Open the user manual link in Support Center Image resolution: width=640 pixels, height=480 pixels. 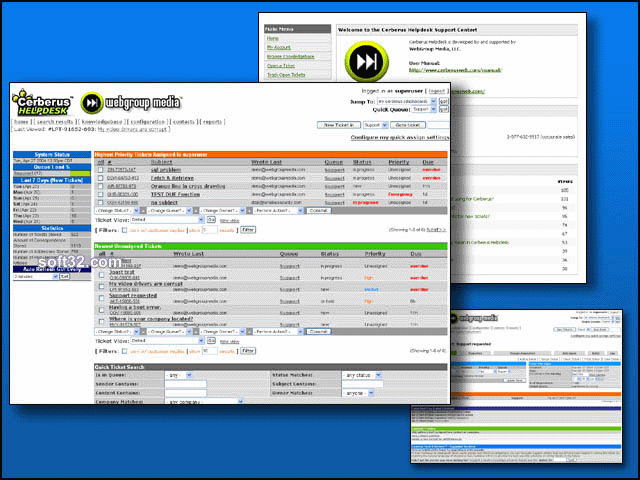coord(455,70)
